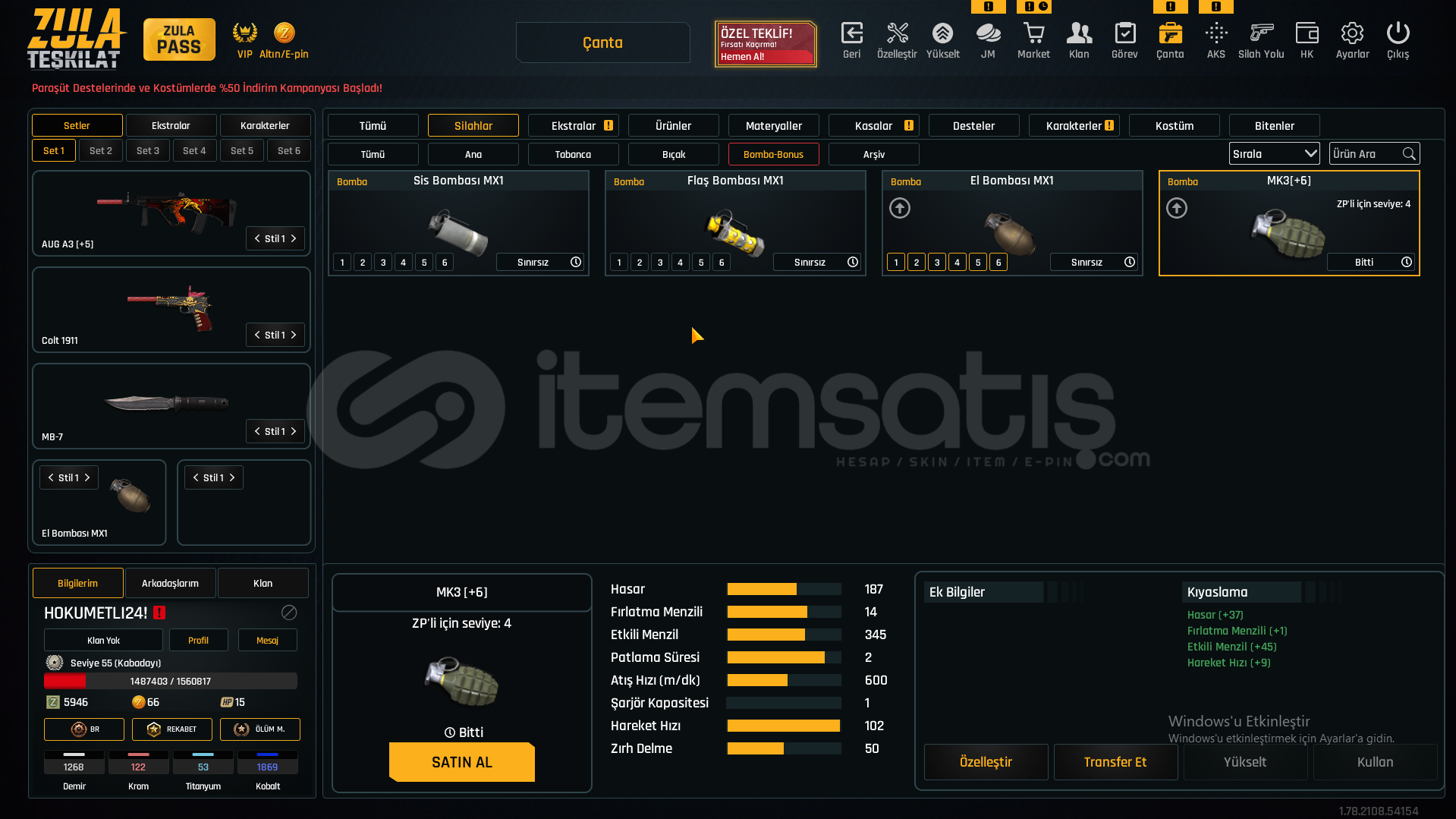Viewport: 1456px width, 819px height.
Task: Click clock icon on Sis Bombası duration
Action: [x=576, y=262]
